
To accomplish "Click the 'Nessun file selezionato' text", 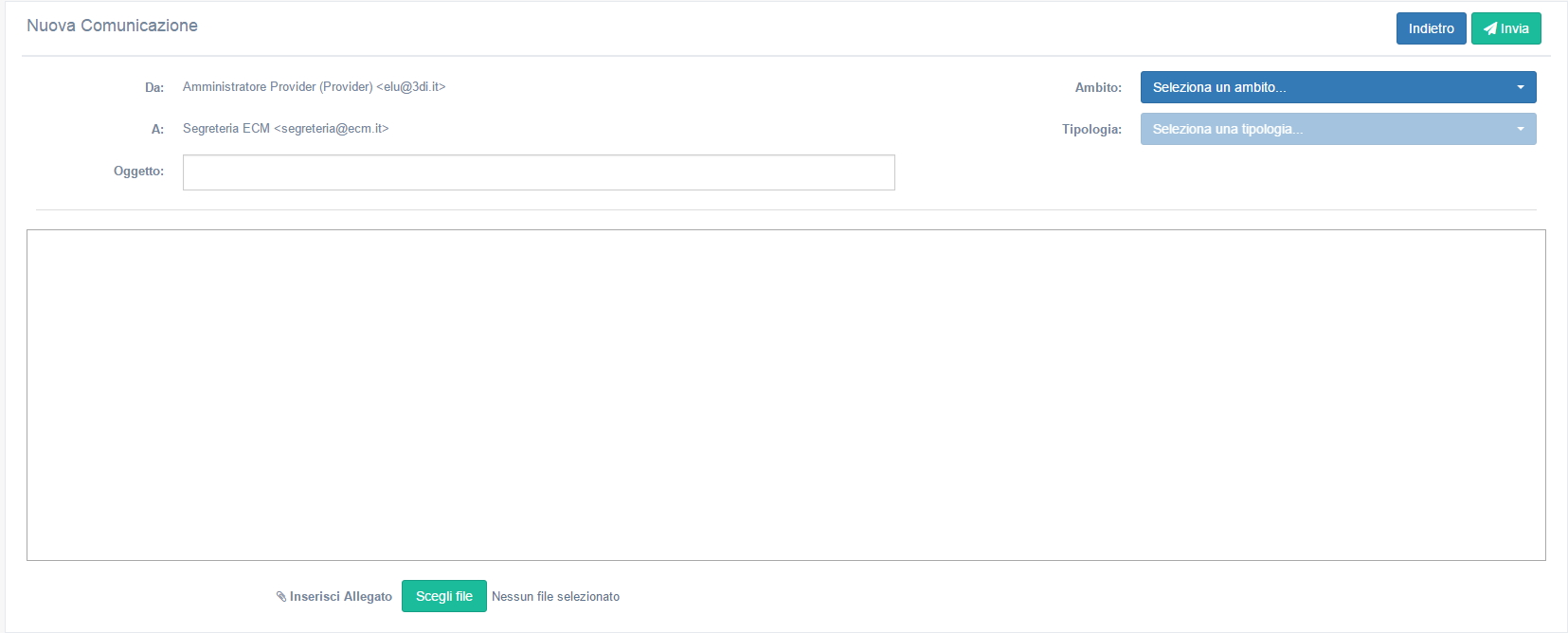I will tap(555, 597).
